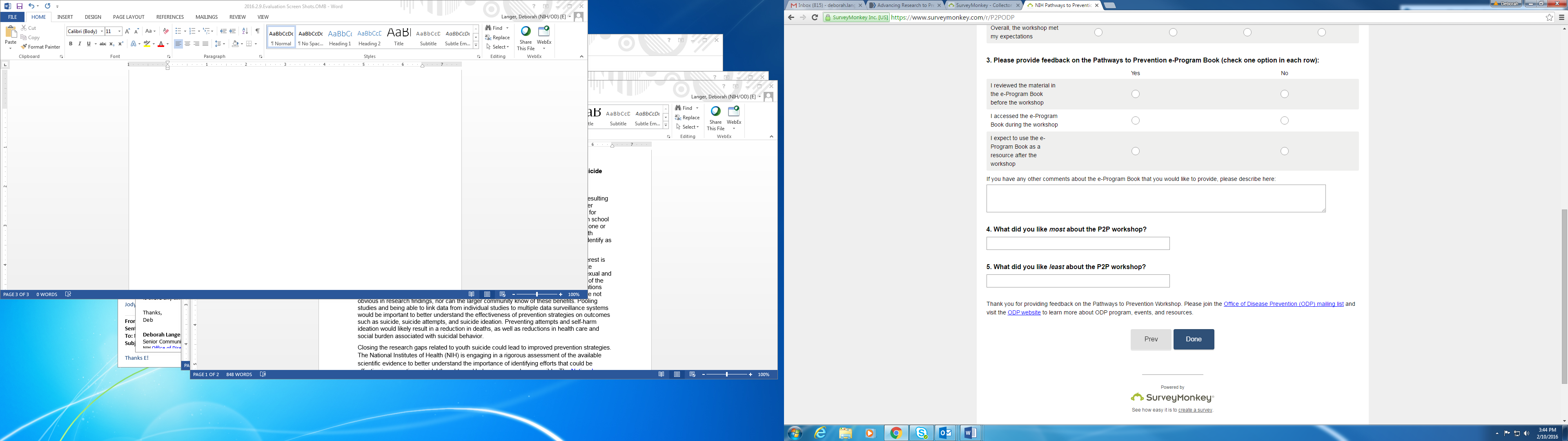This screenshot has width=1568, height=441.
Task: Reload the page in Chrome
Action: 815,18
